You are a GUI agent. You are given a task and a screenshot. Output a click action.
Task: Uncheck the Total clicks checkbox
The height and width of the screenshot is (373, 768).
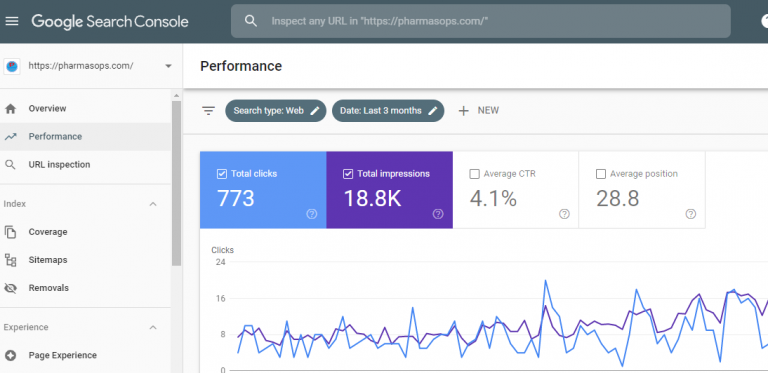221,174
